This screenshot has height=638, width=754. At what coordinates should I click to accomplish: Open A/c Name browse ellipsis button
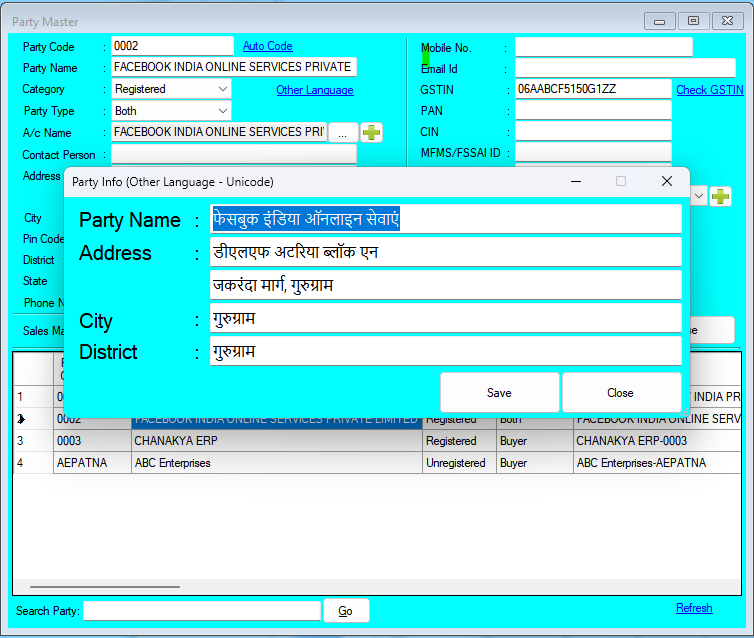click(x=342, y=133)
